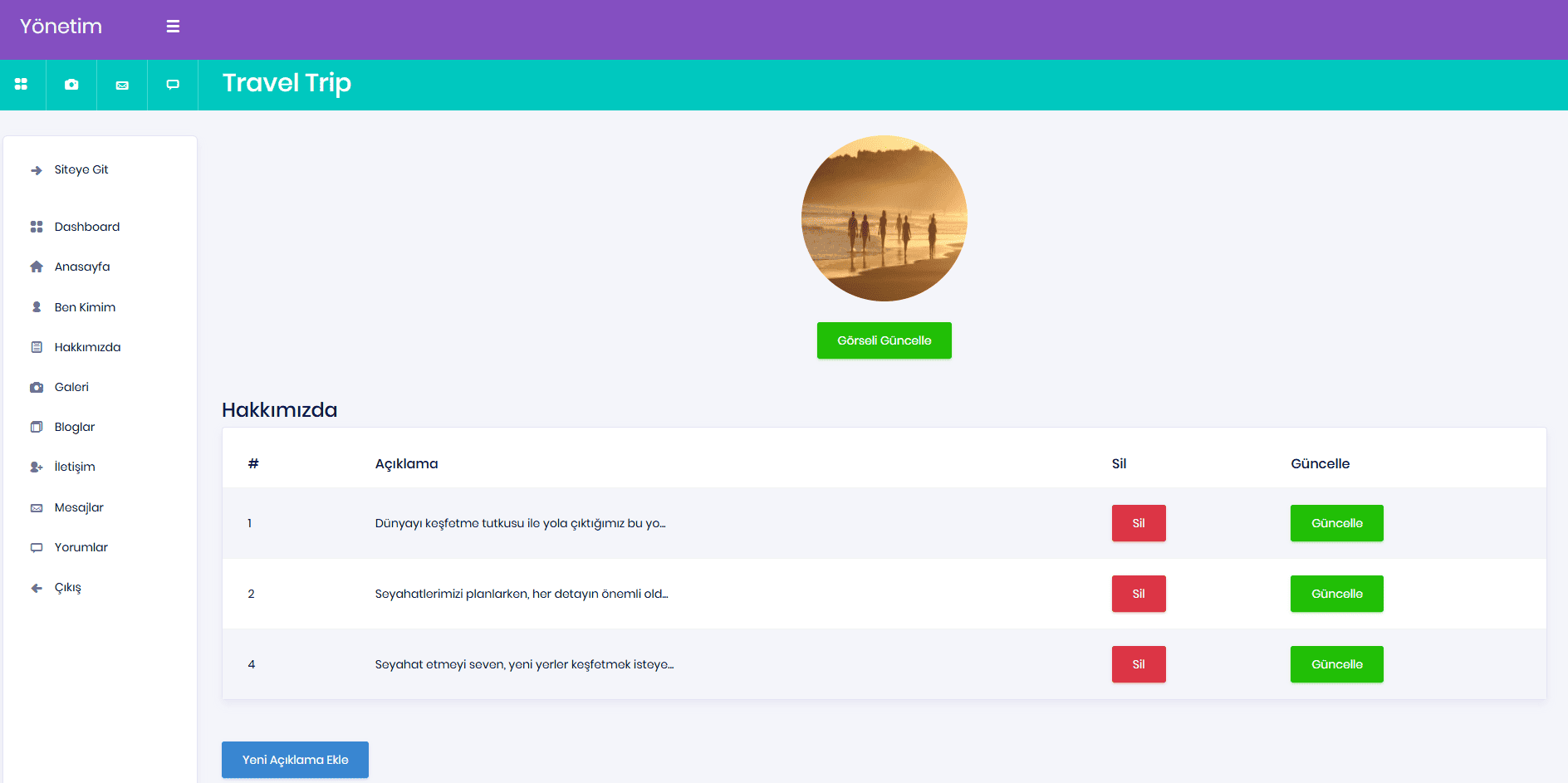Click the house icon beside Anasayfa
The width and height of the screenshot is (1568, 783).
pyautogui.click(x=37, y=267)
